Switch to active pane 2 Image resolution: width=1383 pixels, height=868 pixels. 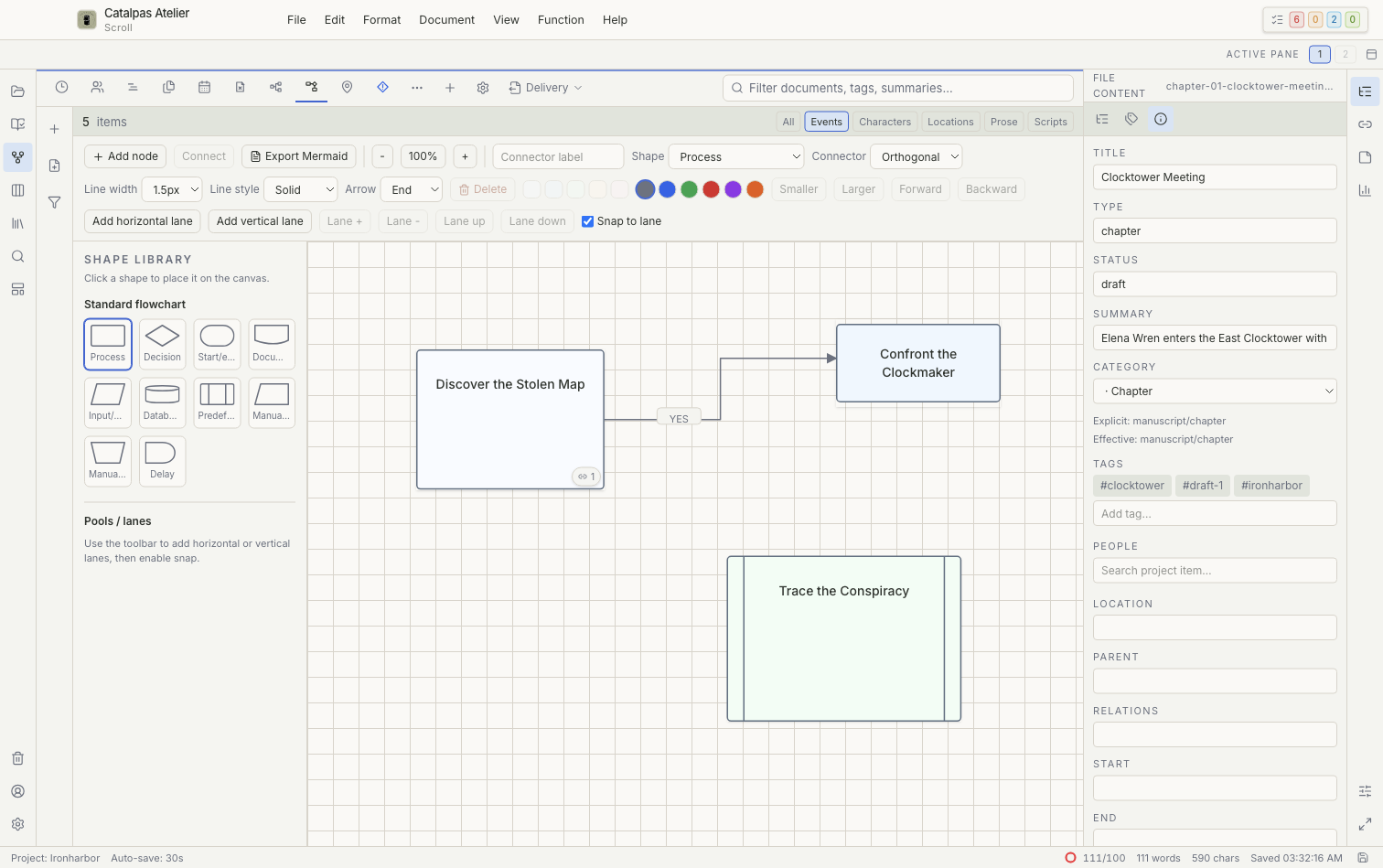tap(1345, 54)
